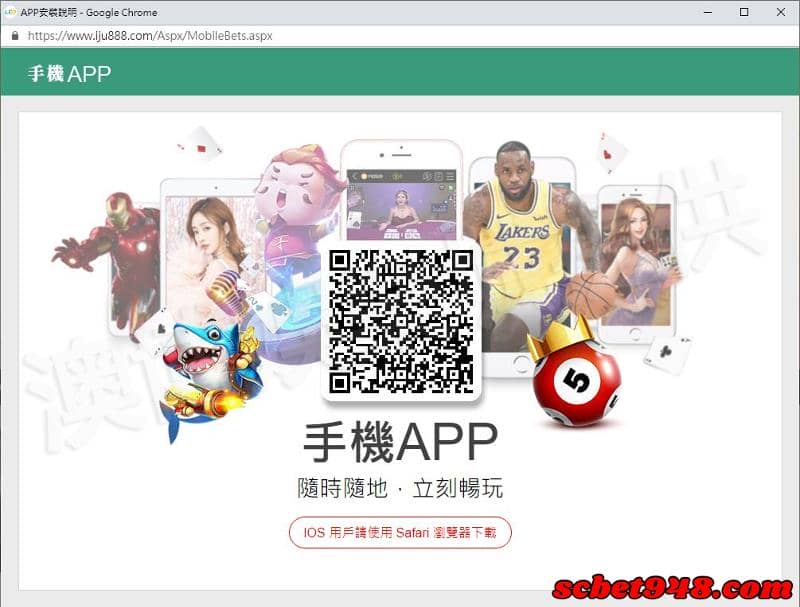This screenshot has width=800, height=607.
Task: Click the right phone with card dealer
Action: pyautogui.click(x=636, y=264)
